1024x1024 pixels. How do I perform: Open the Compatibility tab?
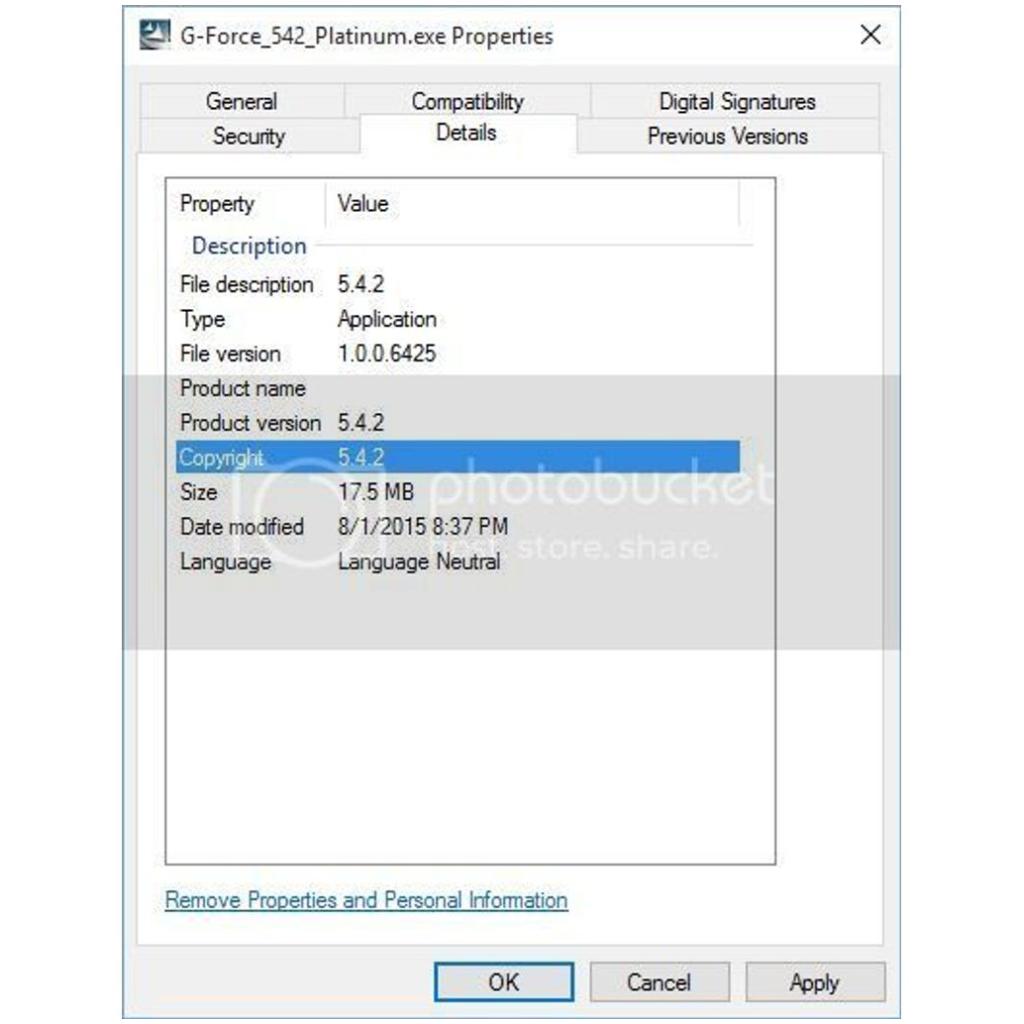[x=468, y=101]
